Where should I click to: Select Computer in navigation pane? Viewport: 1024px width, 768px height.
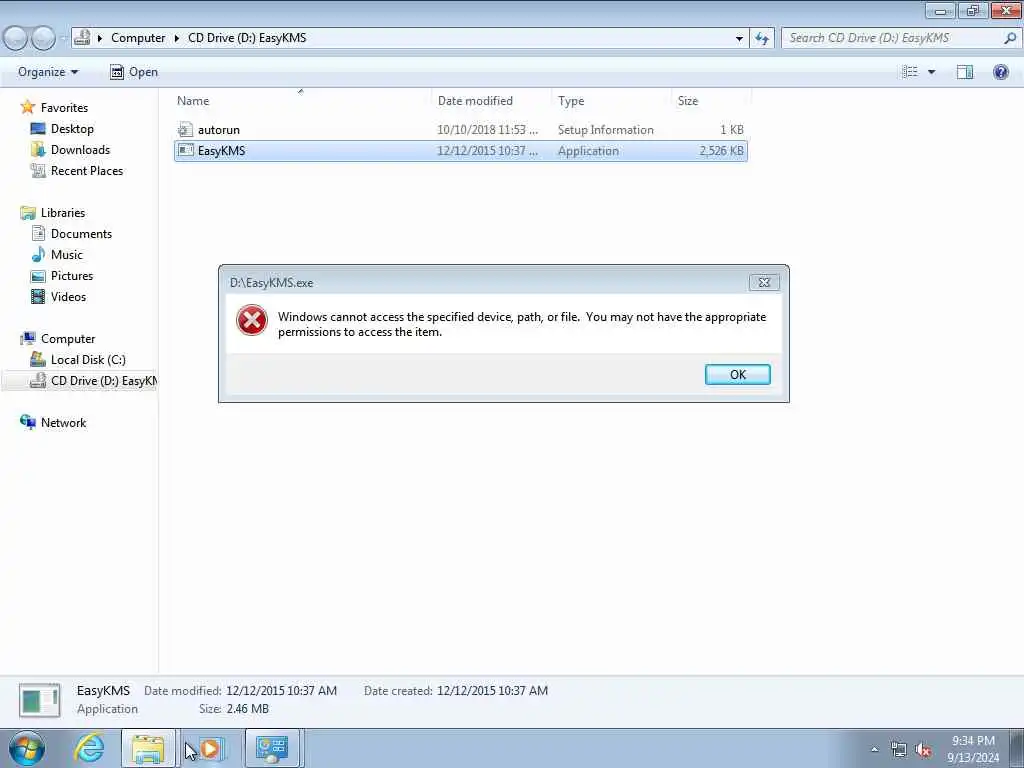coord(68,338)
